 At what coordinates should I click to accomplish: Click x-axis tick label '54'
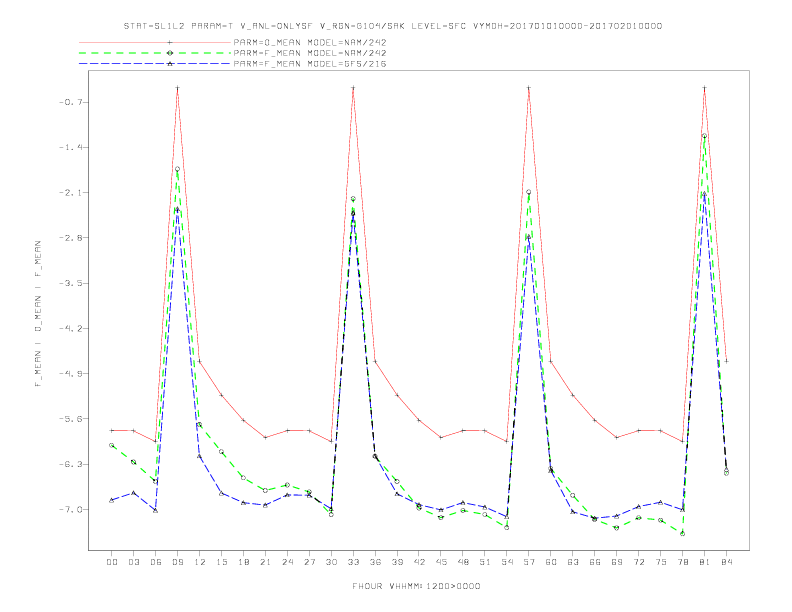(x=507, y=562)
